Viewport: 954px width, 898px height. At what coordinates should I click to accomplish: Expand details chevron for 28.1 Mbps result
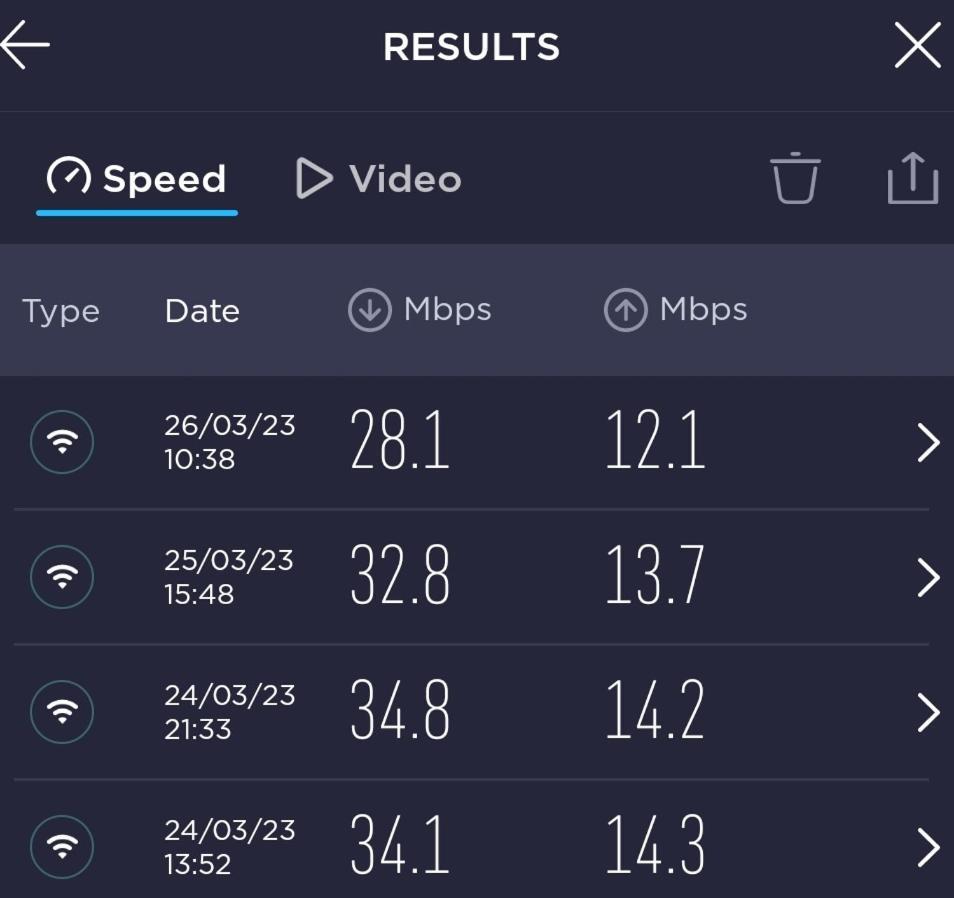[928, 442]
